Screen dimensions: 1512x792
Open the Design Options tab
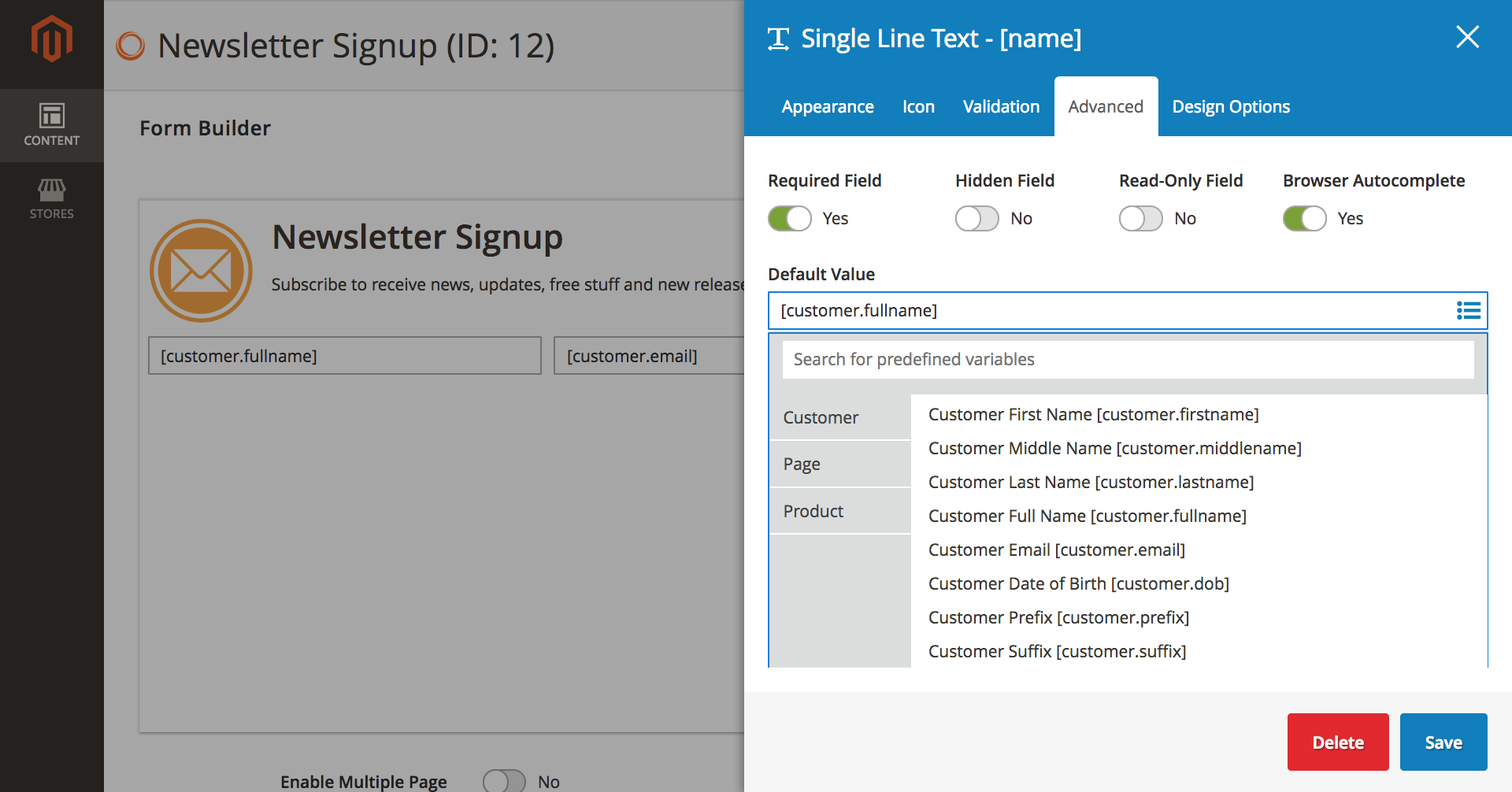click(x=1231, y=106)
